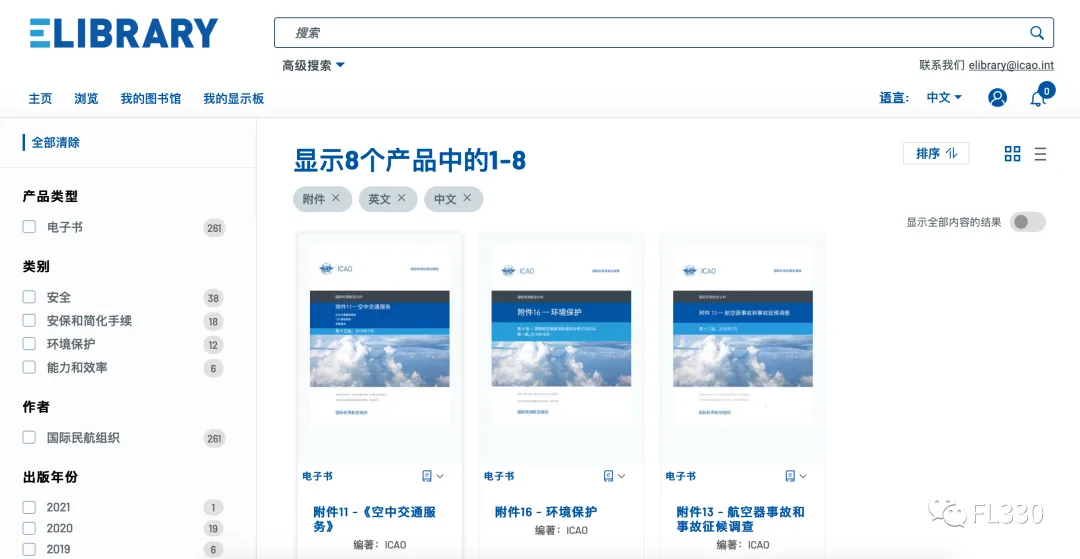Click results heading 显示8个产品中的1-8

[x=410, y=160]
